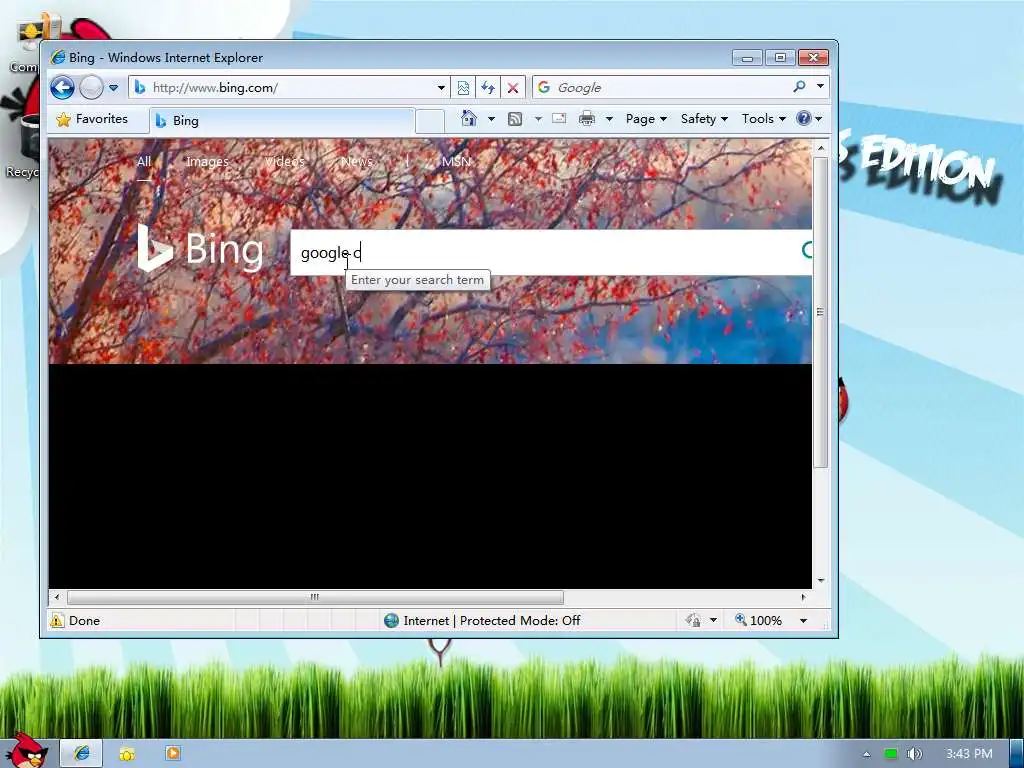Click the 3:43 PM clock
This screenshot has height=768, width=1024.
(969, 754)
